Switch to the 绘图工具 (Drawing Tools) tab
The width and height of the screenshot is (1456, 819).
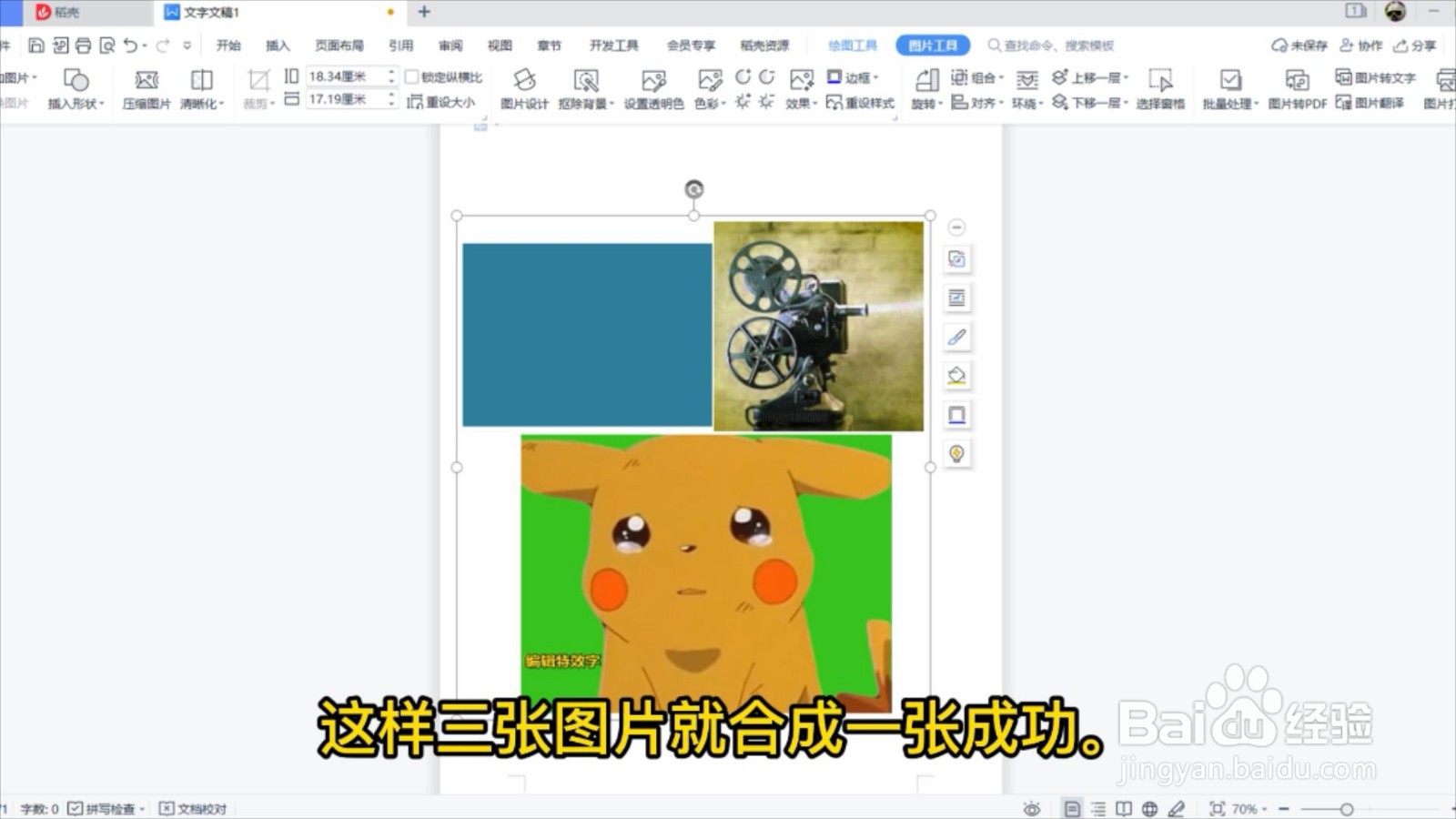click(x=853, y=45)
